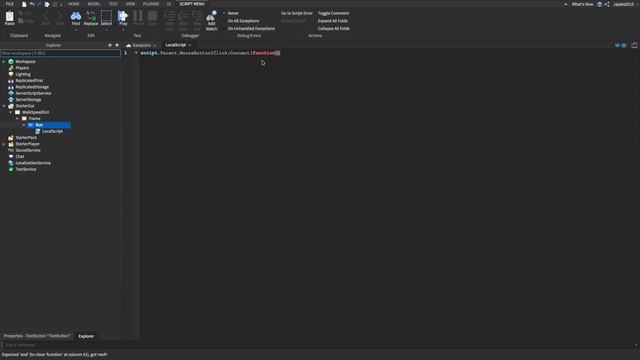Click Toggle Comment action
This screenshot has width=640, height=360.
point(333,13)
